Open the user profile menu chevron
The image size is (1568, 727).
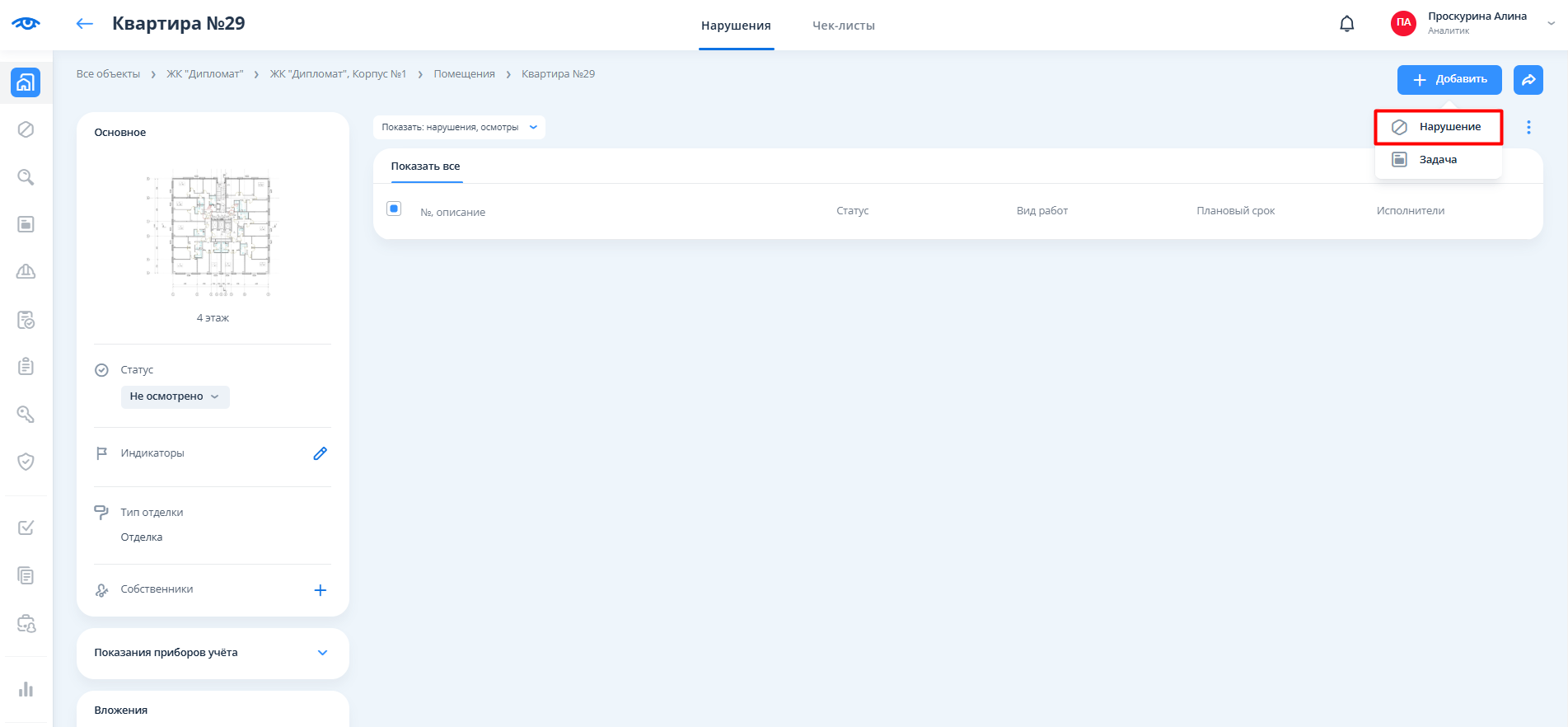click(x=1551, y=23)
